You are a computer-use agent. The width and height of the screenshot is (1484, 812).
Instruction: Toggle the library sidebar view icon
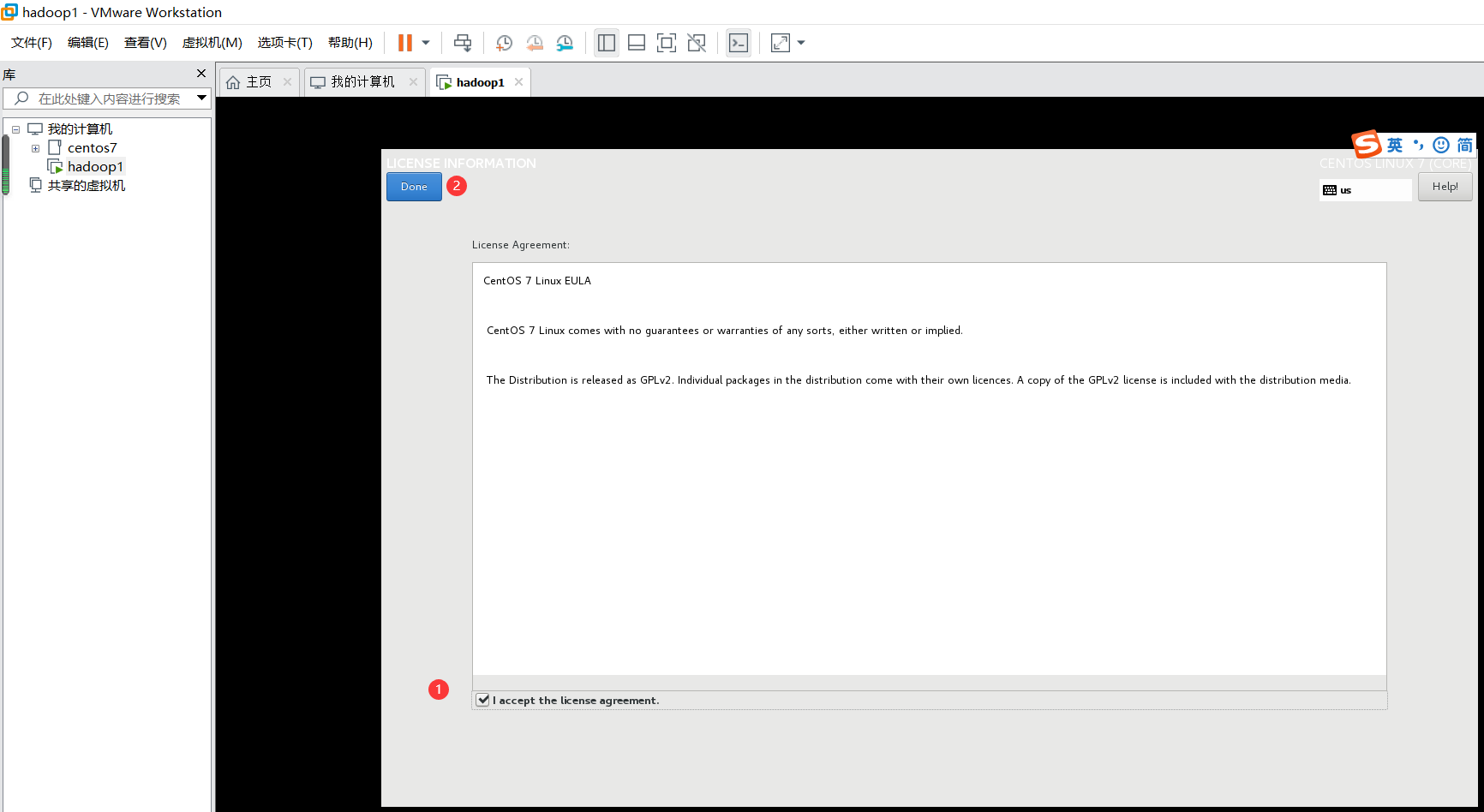[607, 43]
